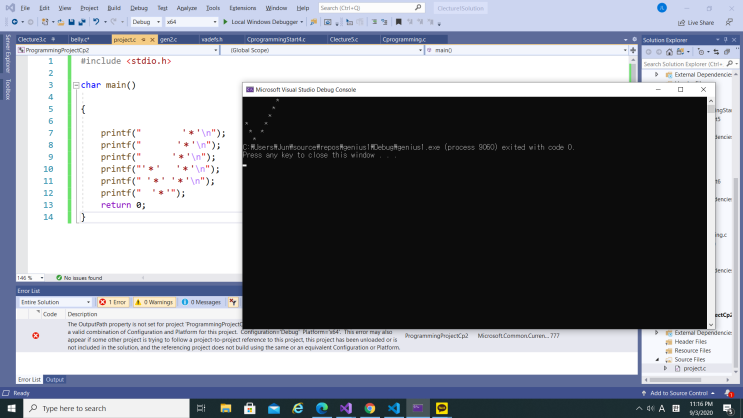Click the Live Share button
The image size is (743, 418).
tap(696, 22)
